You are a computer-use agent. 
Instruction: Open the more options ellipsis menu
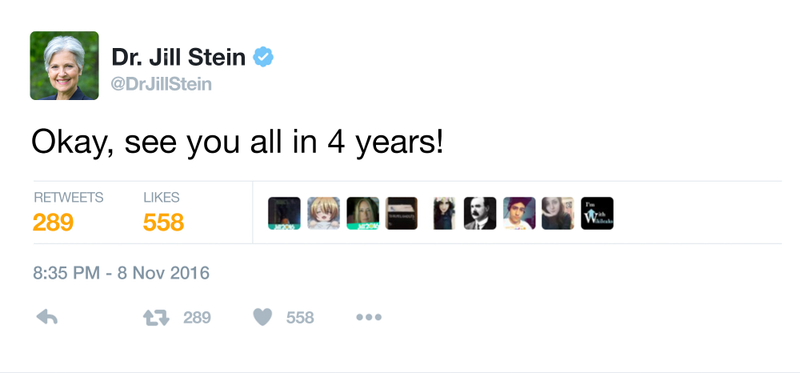pos(368,317)
